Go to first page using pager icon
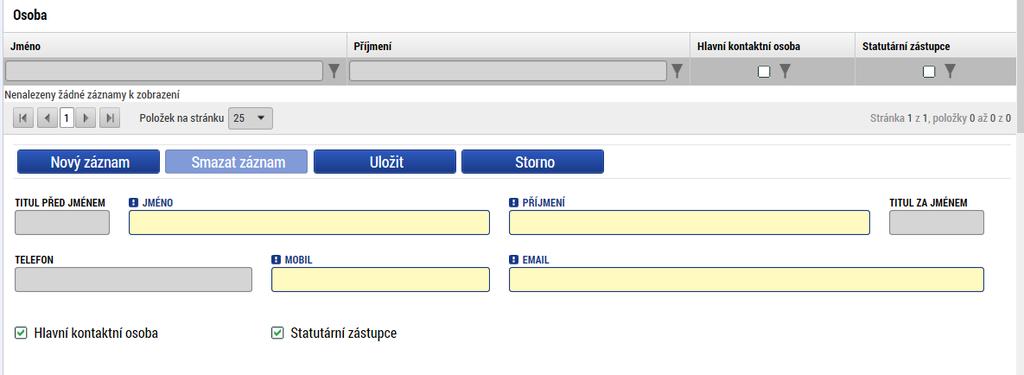Screen dimensions: 1024x375 pos(23,118)
